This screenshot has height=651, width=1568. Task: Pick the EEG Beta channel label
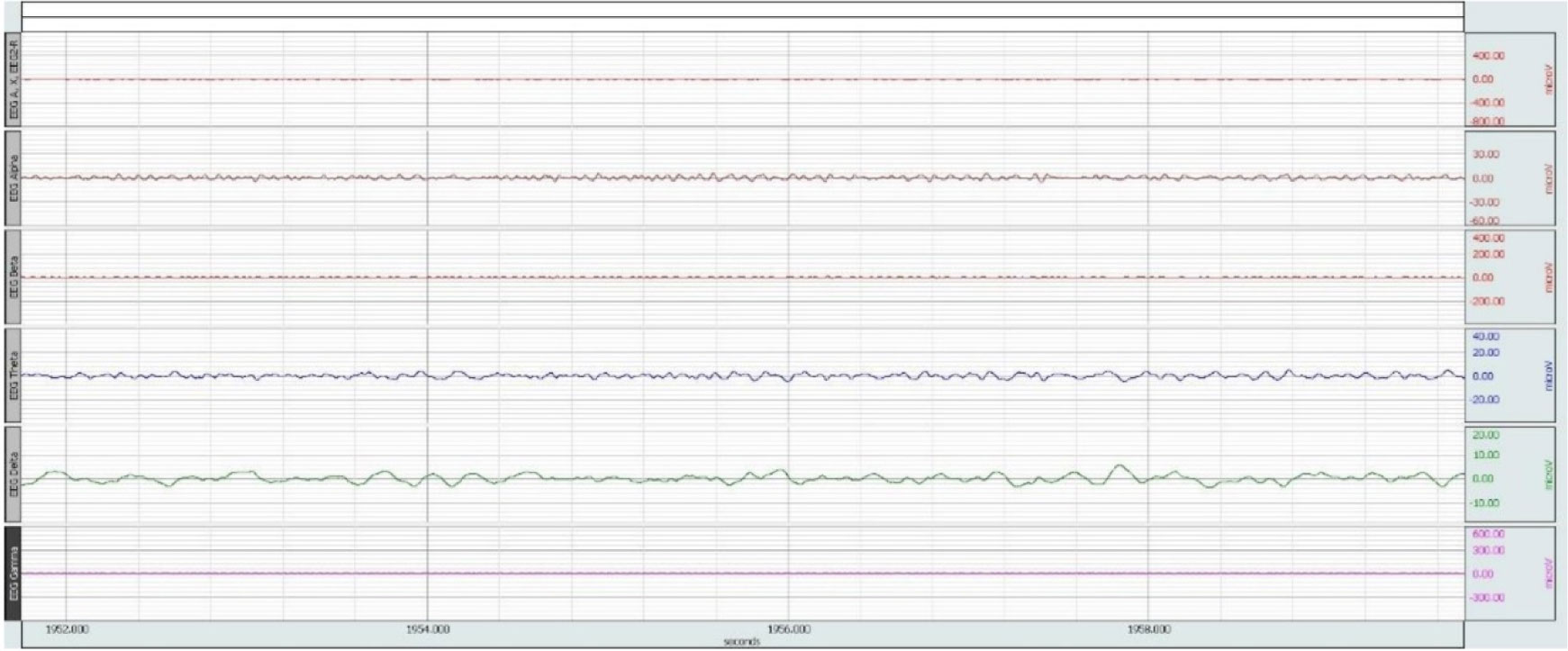(13, 276)
